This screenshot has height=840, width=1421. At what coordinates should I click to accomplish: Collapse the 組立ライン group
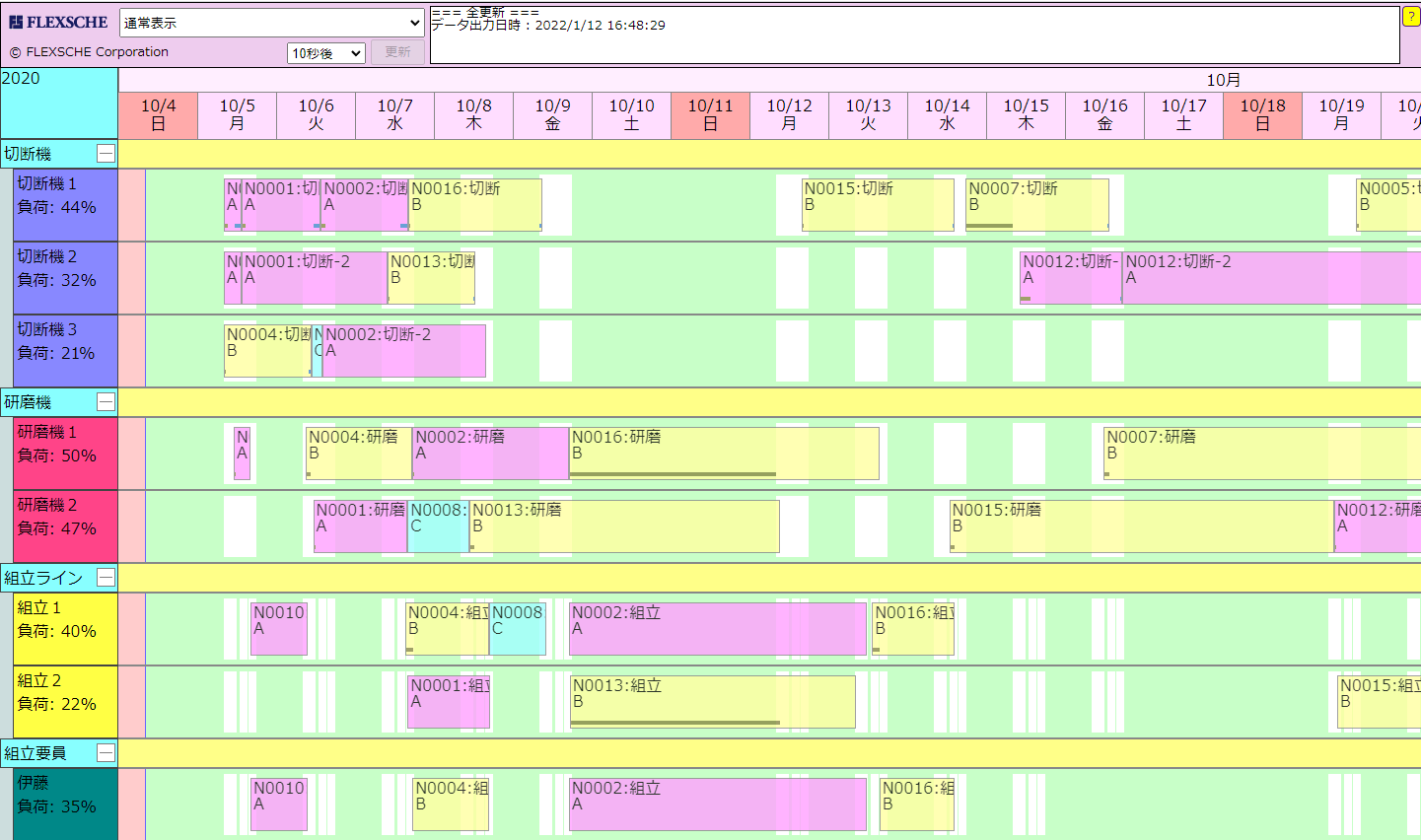106,578
